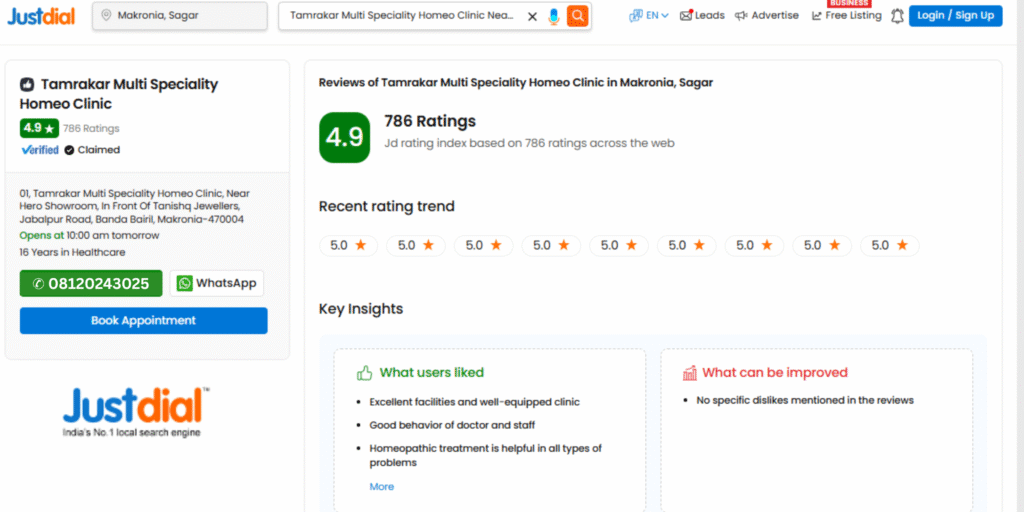The width and height of the screenshot is (1024, 512).
Task: Click Book Appointment button
Action: [x=144, y=321]
